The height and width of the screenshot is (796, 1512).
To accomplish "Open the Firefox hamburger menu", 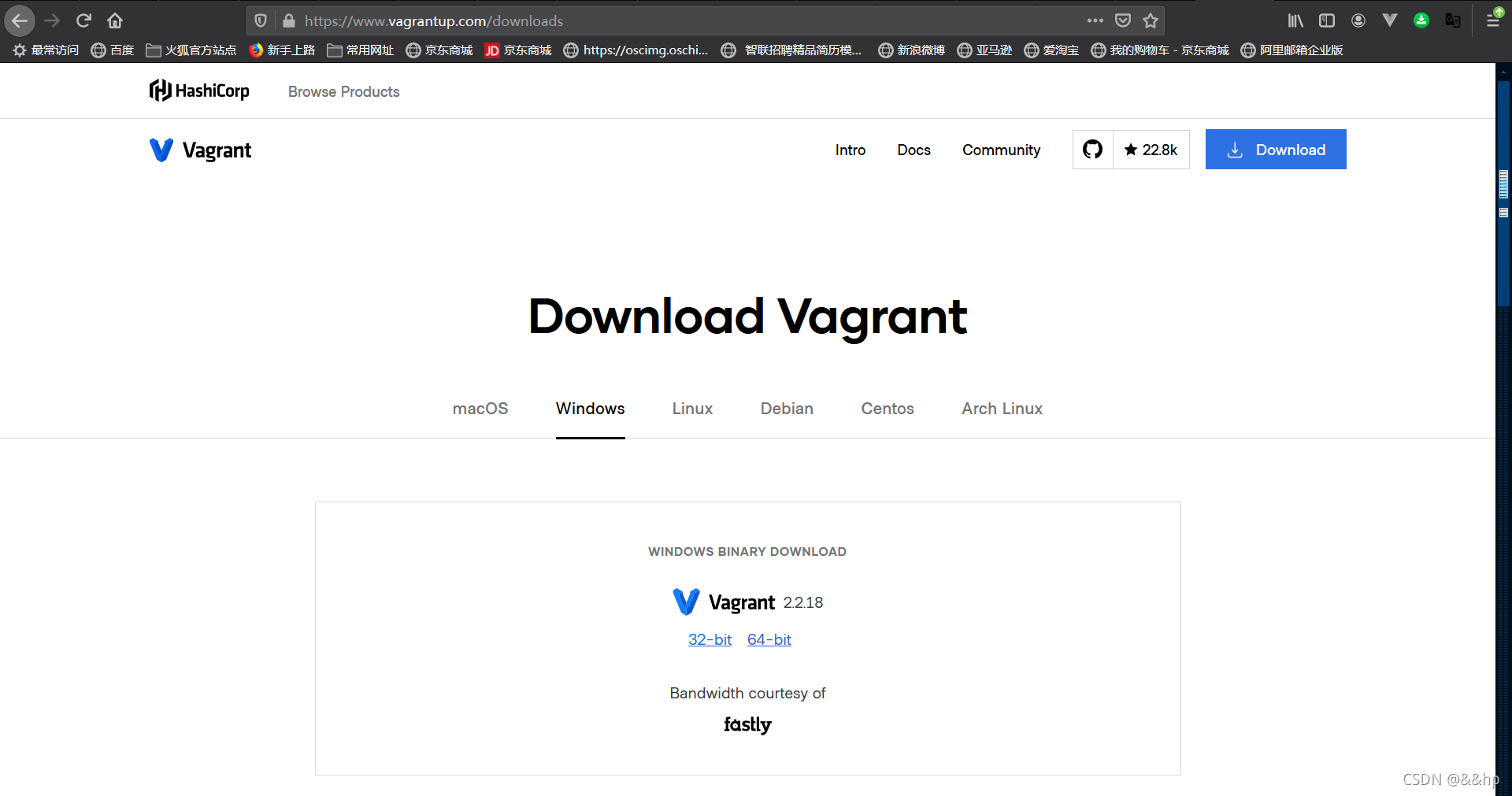I will [1493, 20].
